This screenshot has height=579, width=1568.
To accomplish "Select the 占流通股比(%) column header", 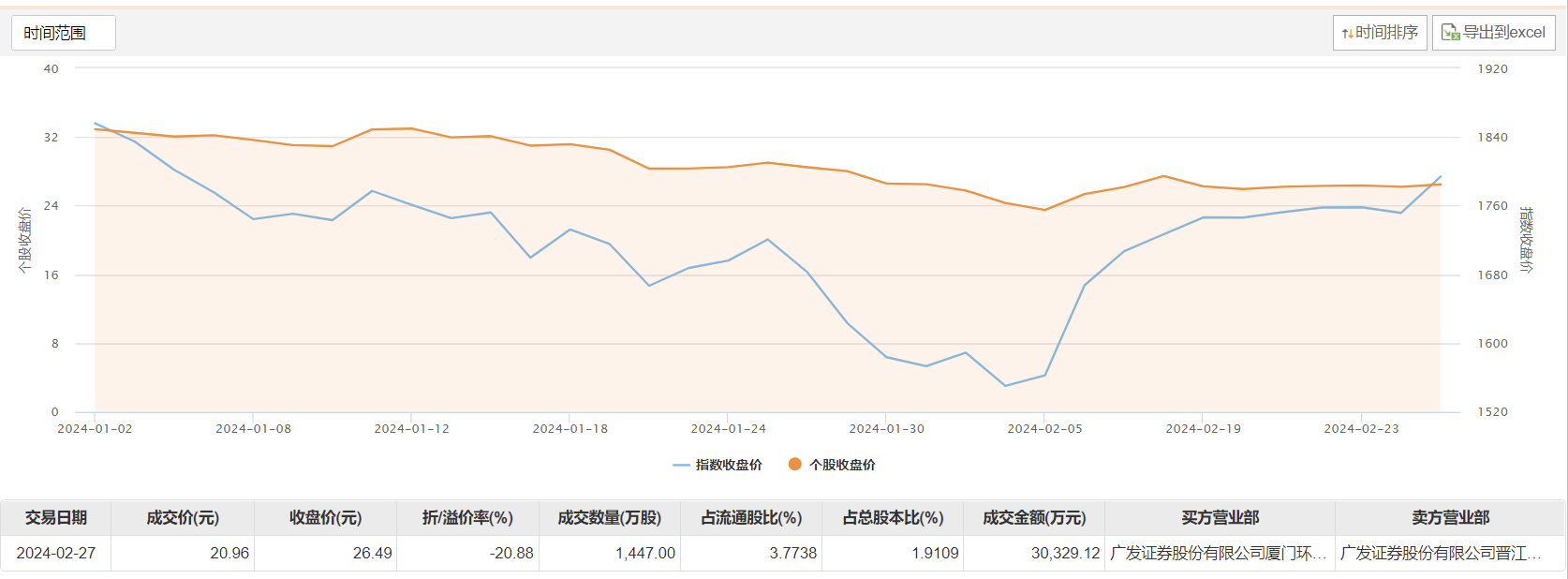I will tap(751, 518).
